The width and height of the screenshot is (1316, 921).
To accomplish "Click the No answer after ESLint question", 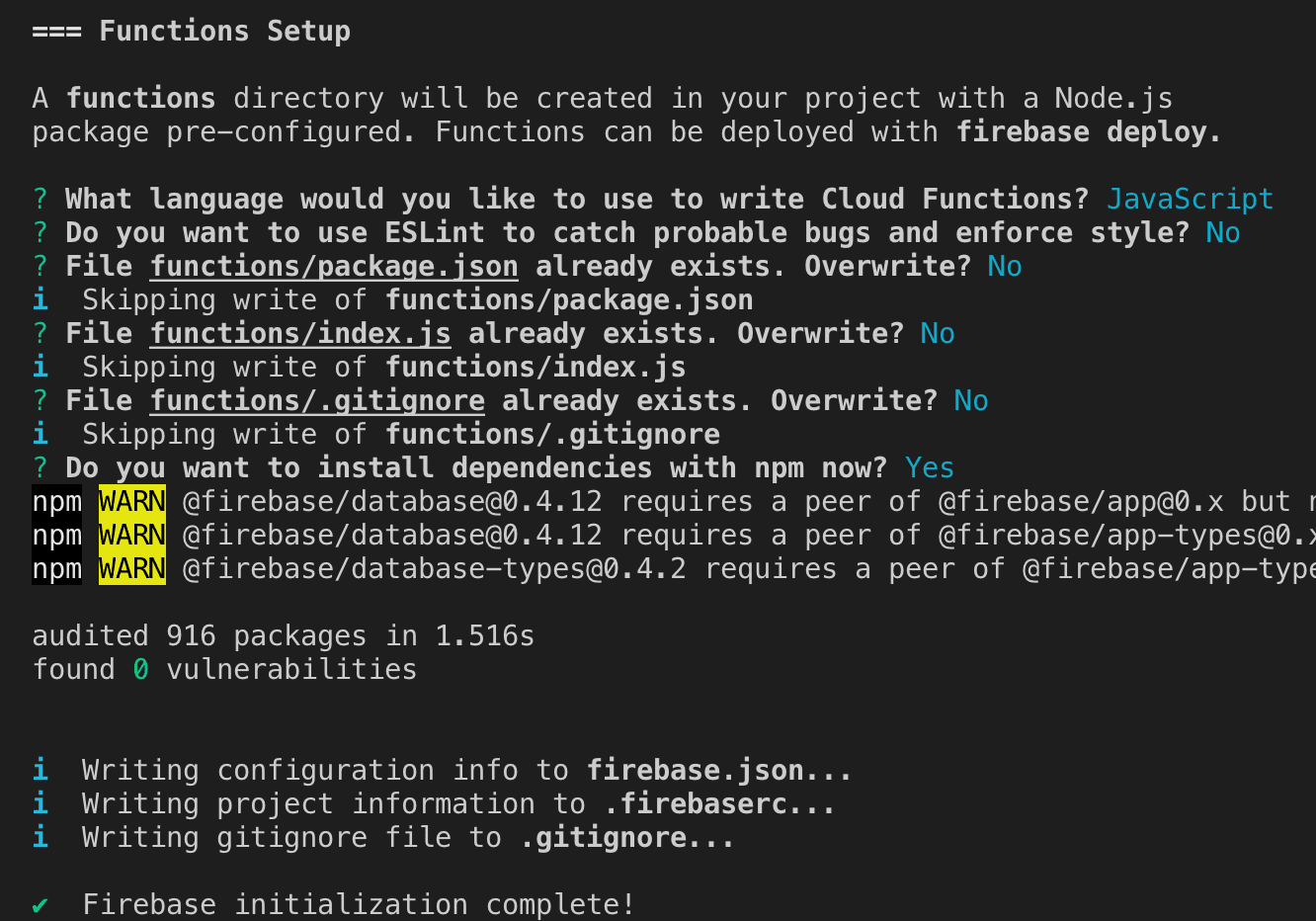I will [1223, 232].
